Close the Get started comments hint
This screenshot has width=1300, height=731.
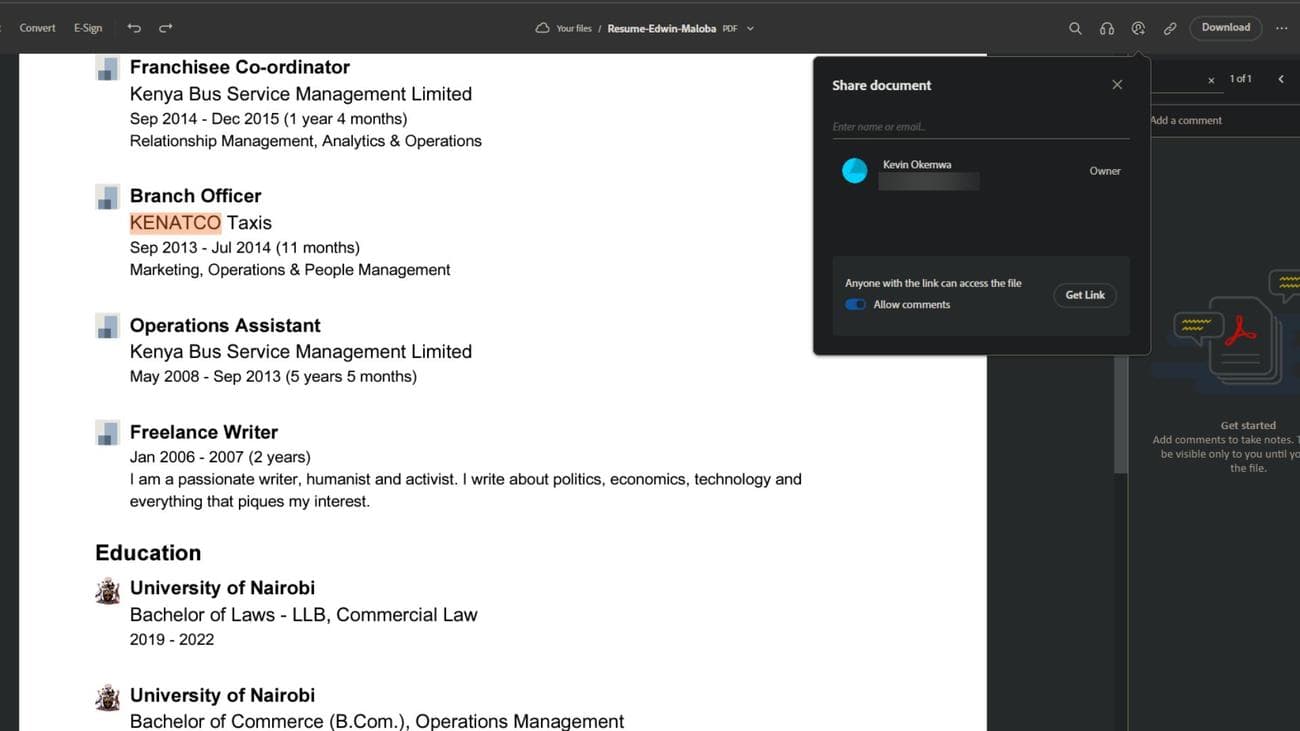[1210, 78]
